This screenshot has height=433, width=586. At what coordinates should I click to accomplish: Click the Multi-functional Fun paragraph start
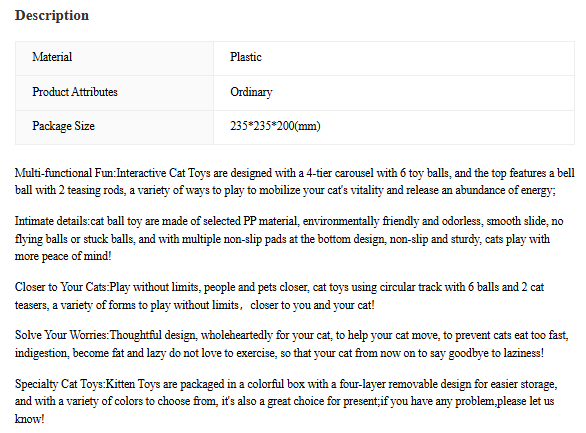point(65,173)
